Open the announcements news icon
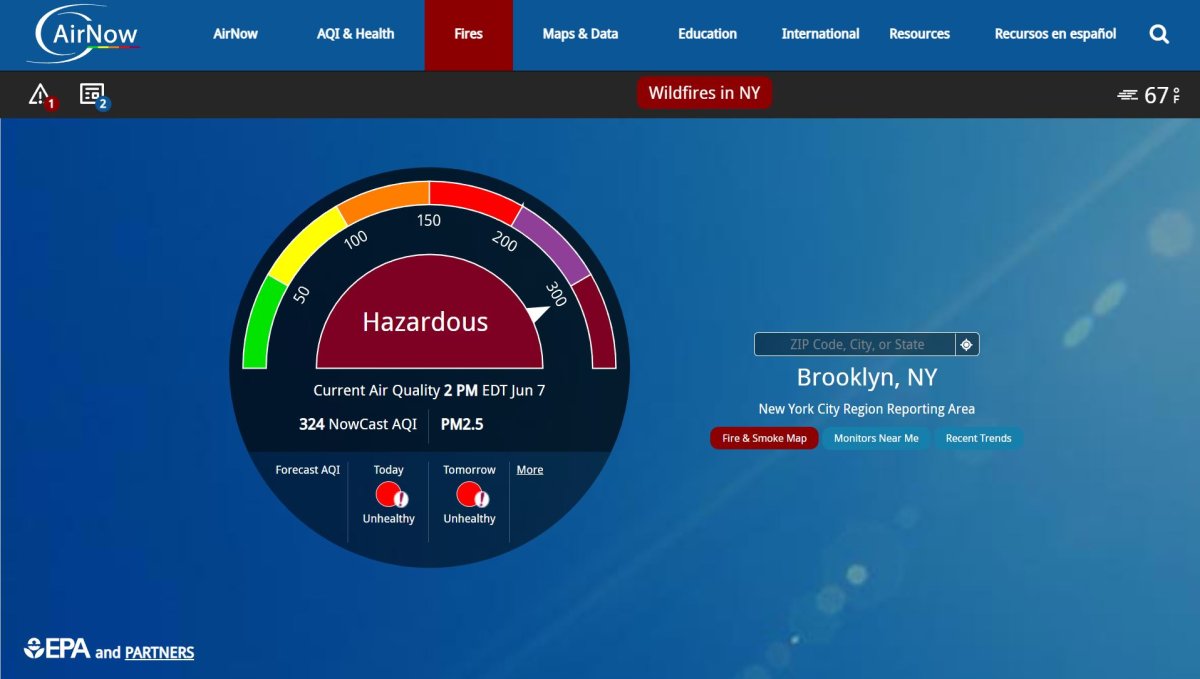The width and height of the screenshot is (1200, 679). [92, 95]
